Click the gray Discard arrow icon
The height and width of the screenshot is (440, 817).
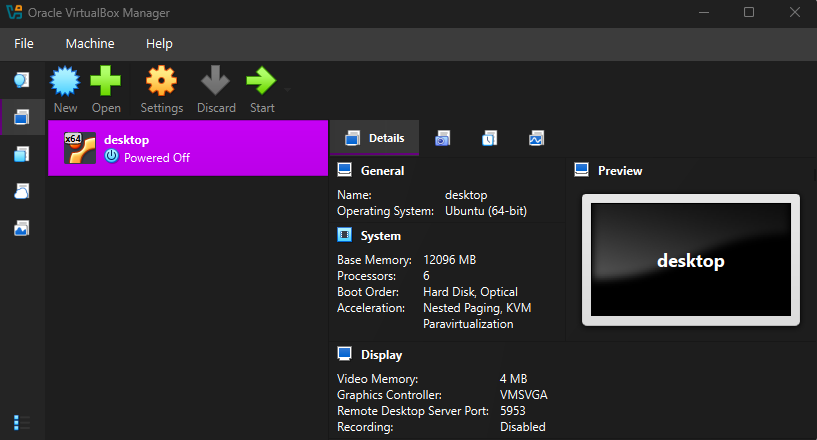click(x=216, y=80)
